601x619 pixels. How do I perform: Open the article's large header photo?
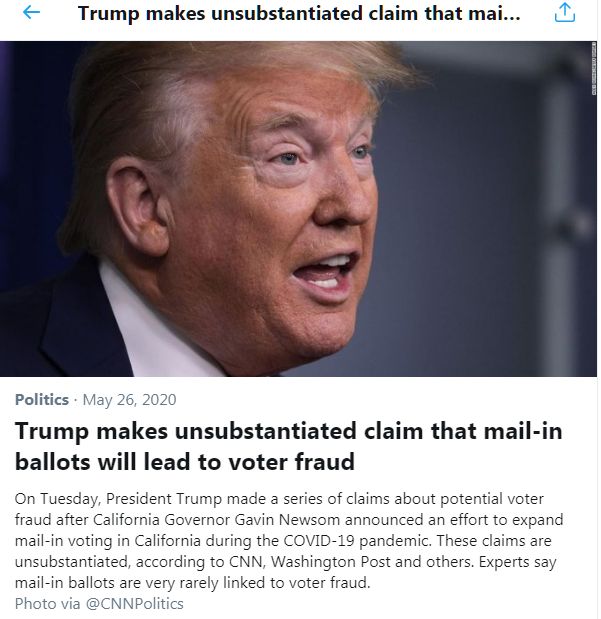point(298,209)
